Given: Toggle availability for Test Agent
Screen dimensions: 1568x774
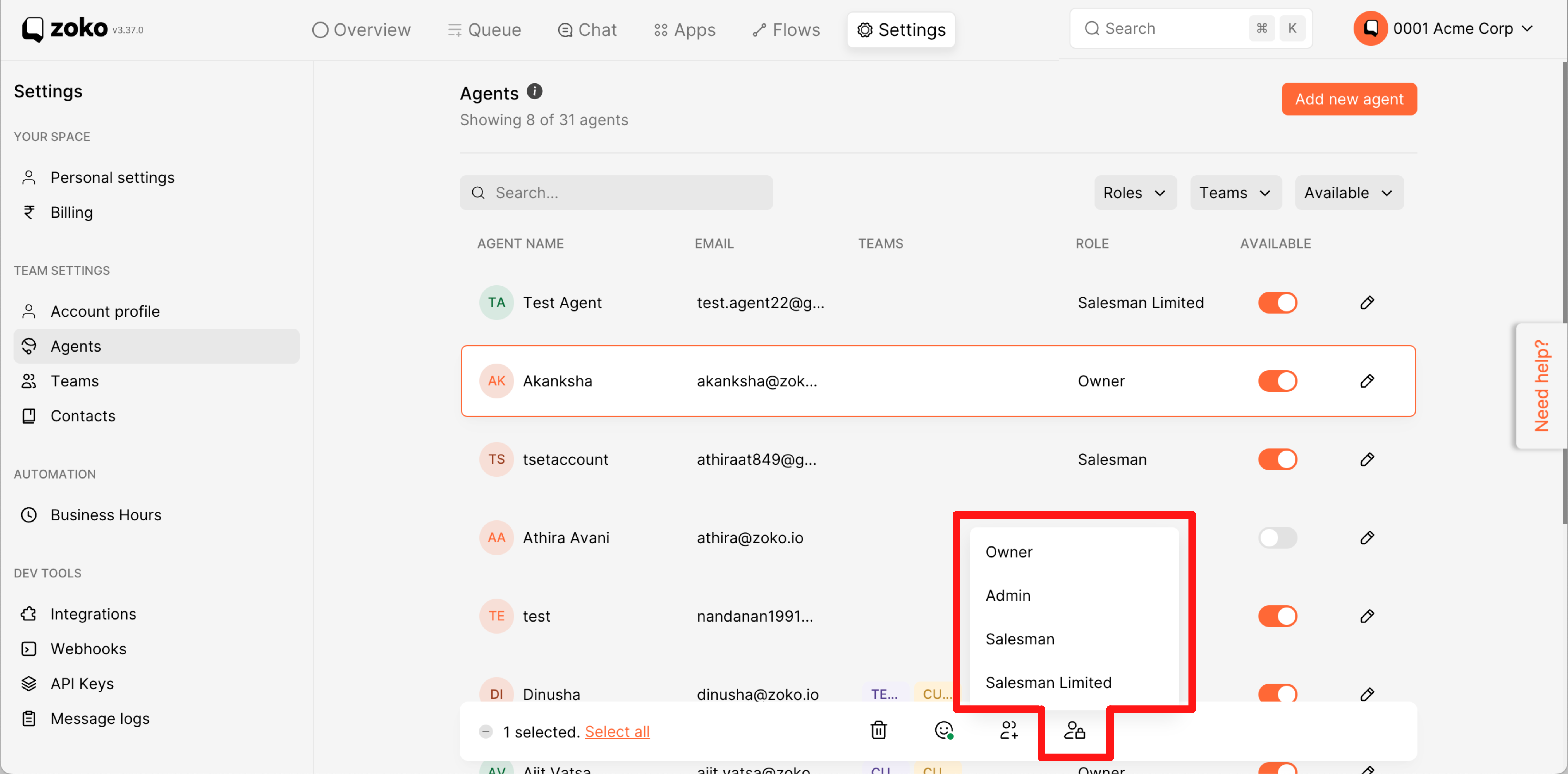Looking at the screenshot, I should 1278,303.
